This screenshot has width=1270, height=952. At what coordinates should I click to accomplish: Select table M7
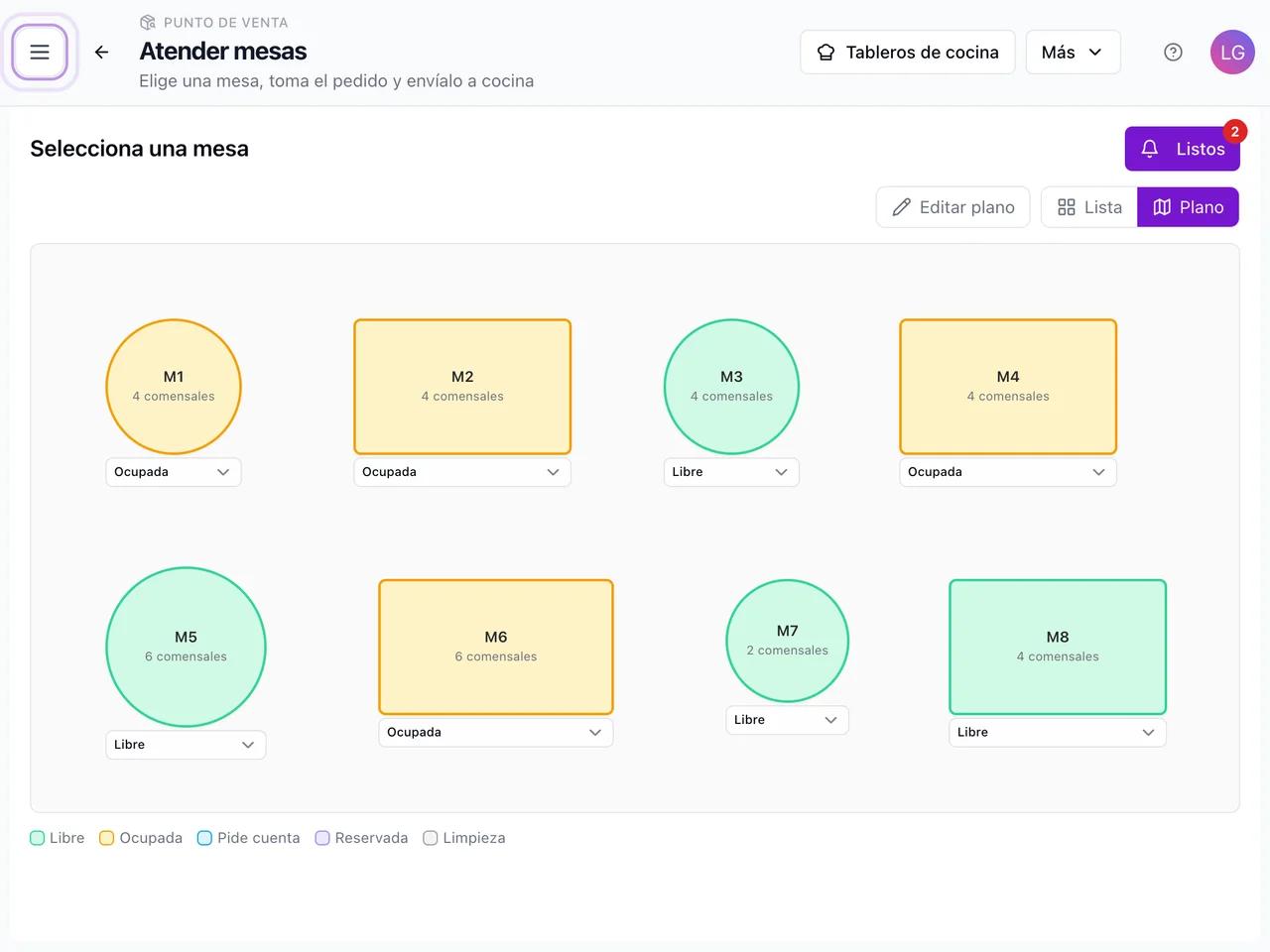(x=787, y=641)
